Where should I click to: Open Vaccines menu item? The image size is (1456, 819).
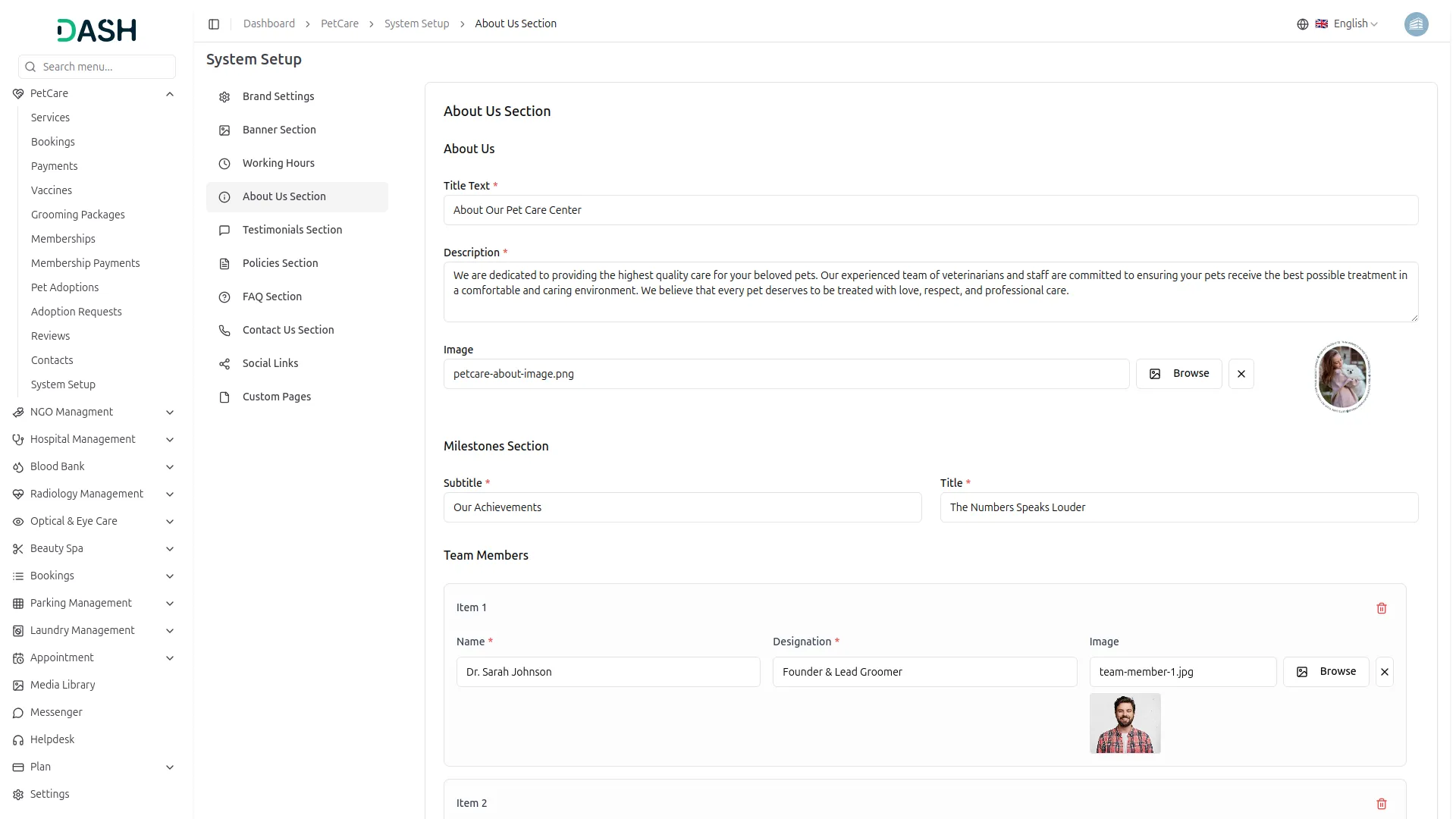[52, 190]
